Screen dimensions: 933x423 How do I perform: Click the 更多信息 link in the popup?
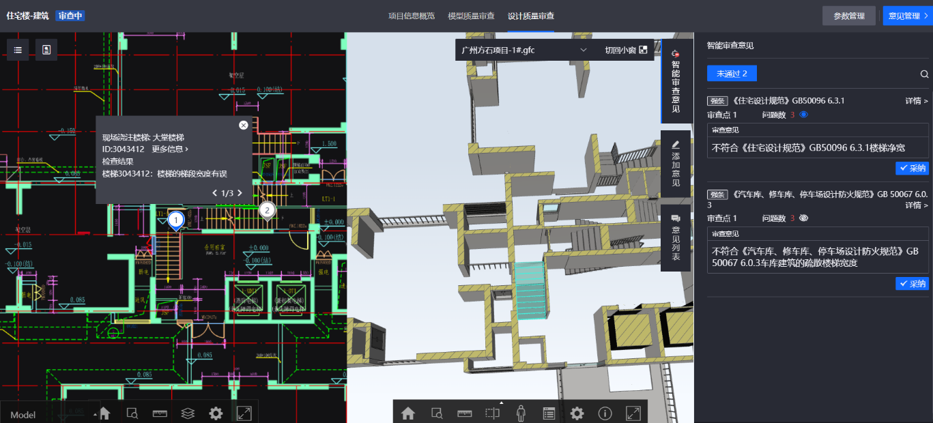point(170,149)
